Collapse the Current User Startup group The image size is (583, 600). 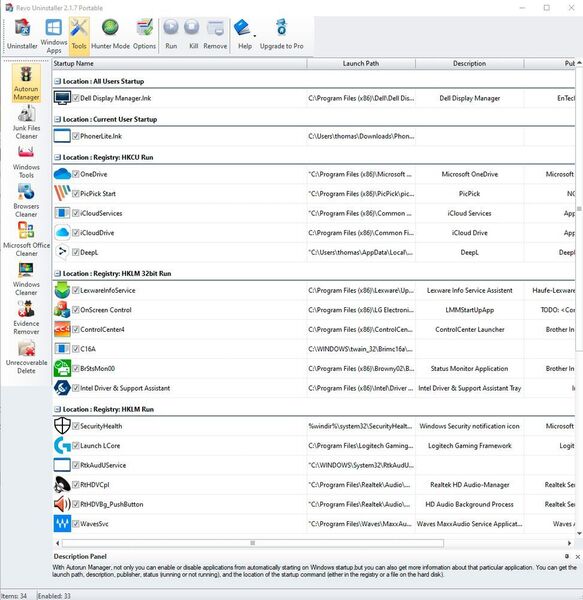coord(57,119)
